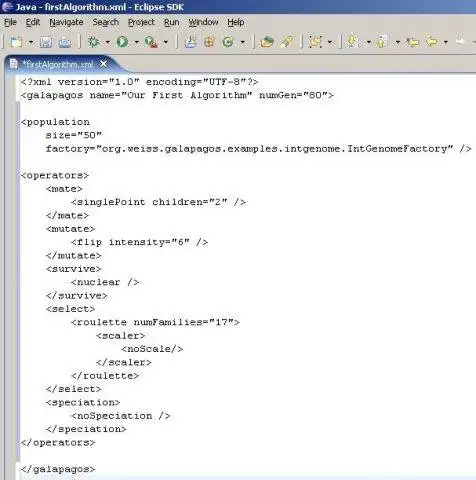Click the </operators> closing tag
Screen dimensions: 476x480
pos(58,442)
